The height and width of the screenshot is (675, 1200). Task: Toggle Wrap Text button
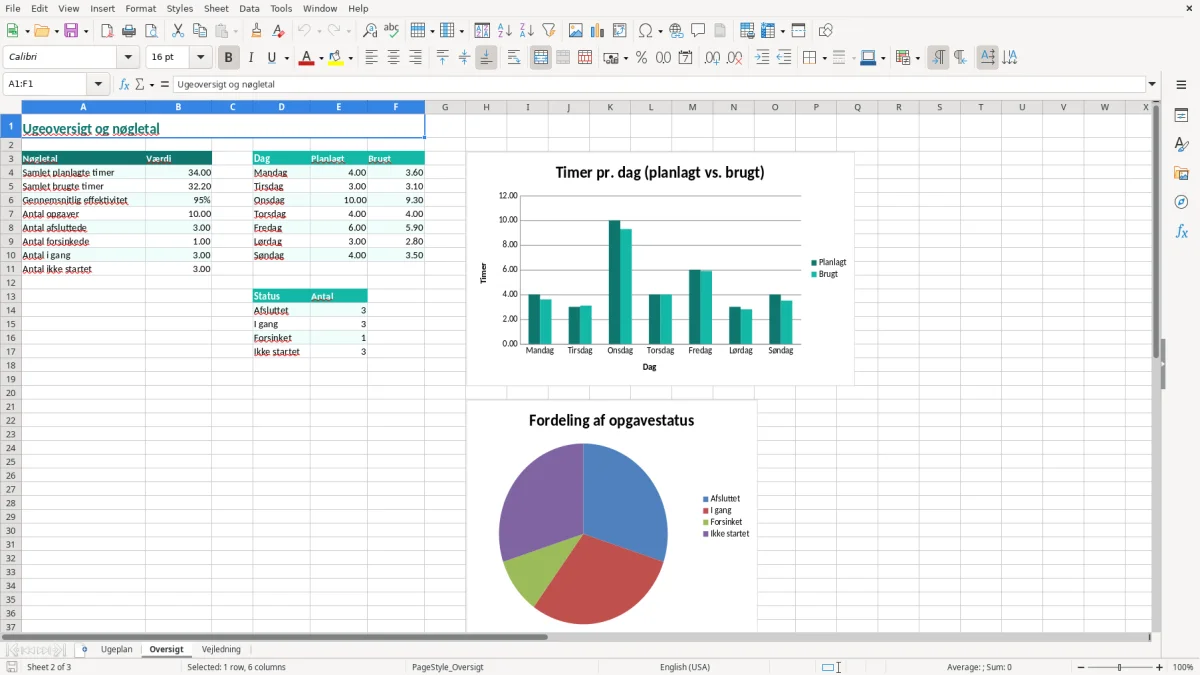point(514,58)
